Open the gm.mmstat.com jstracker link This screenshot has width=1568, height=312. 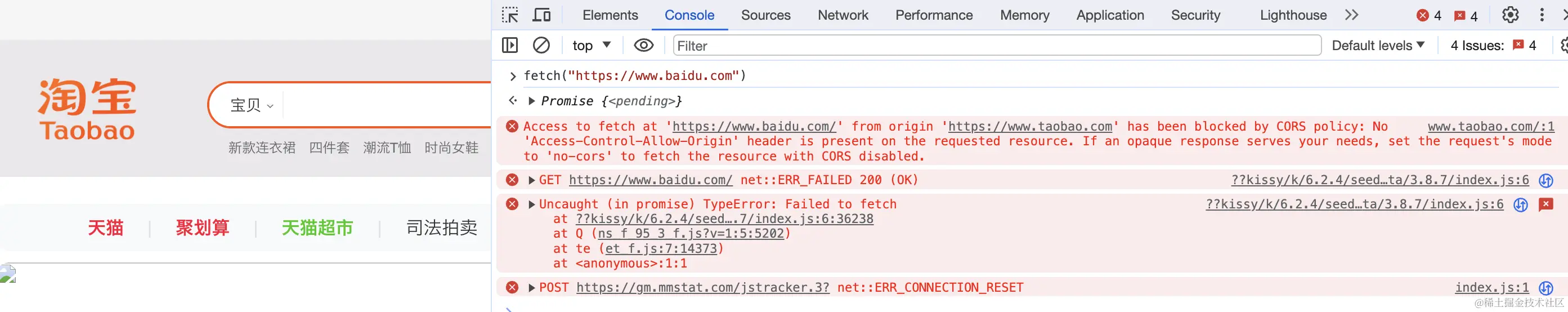point(702,288)
